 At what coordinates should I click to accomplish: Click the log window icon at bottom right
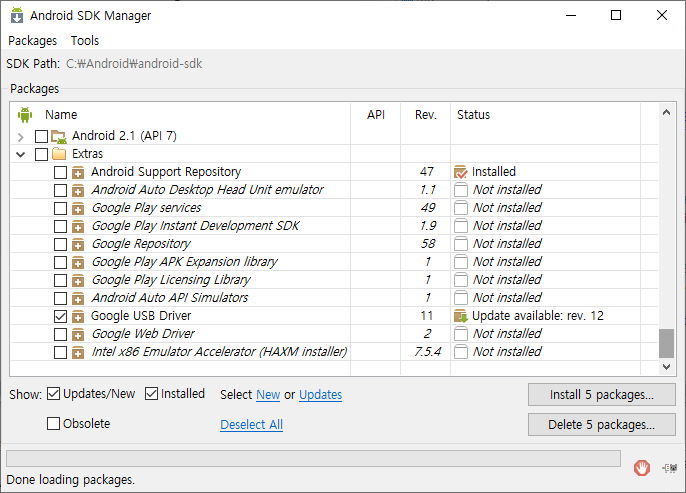coord(669,468)
